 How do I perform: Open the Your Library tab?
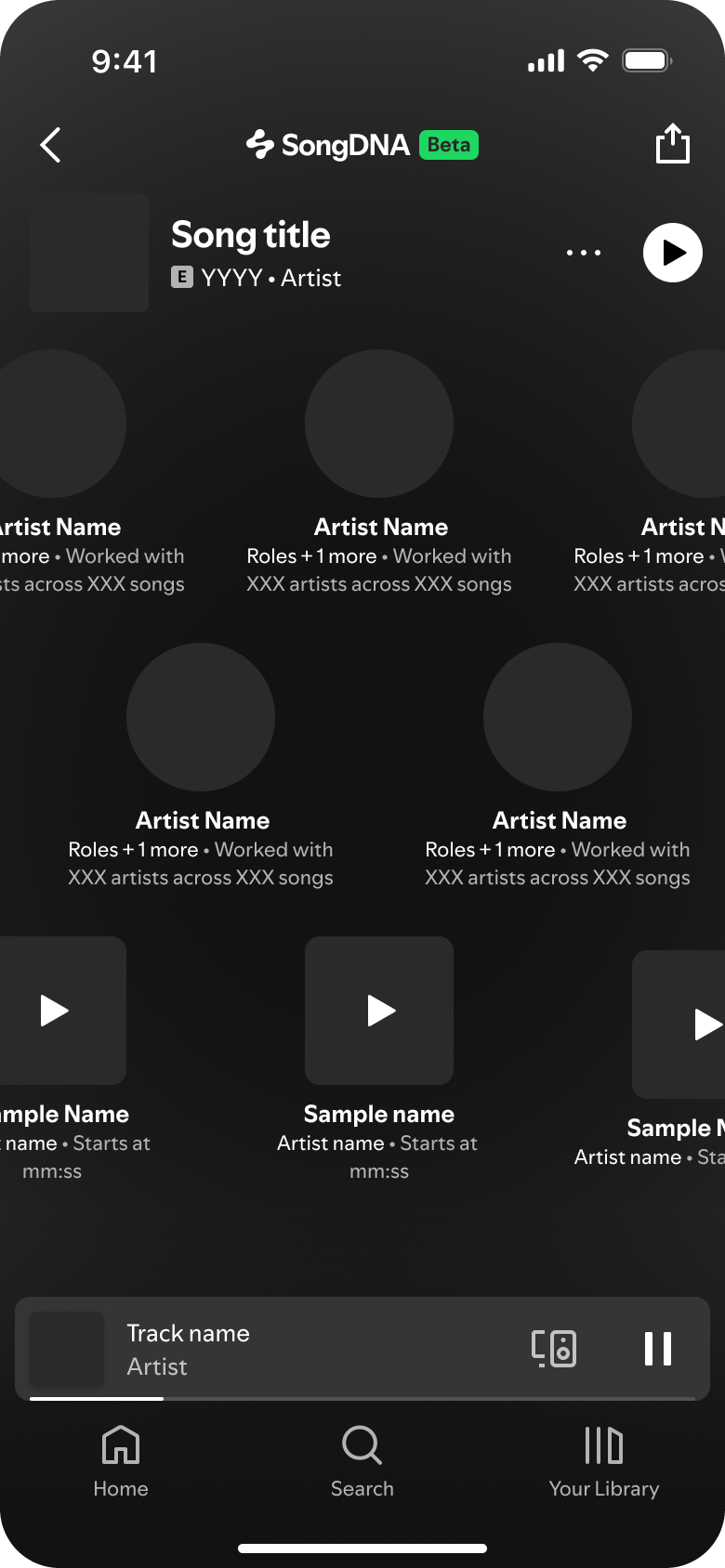point(603,1462)
